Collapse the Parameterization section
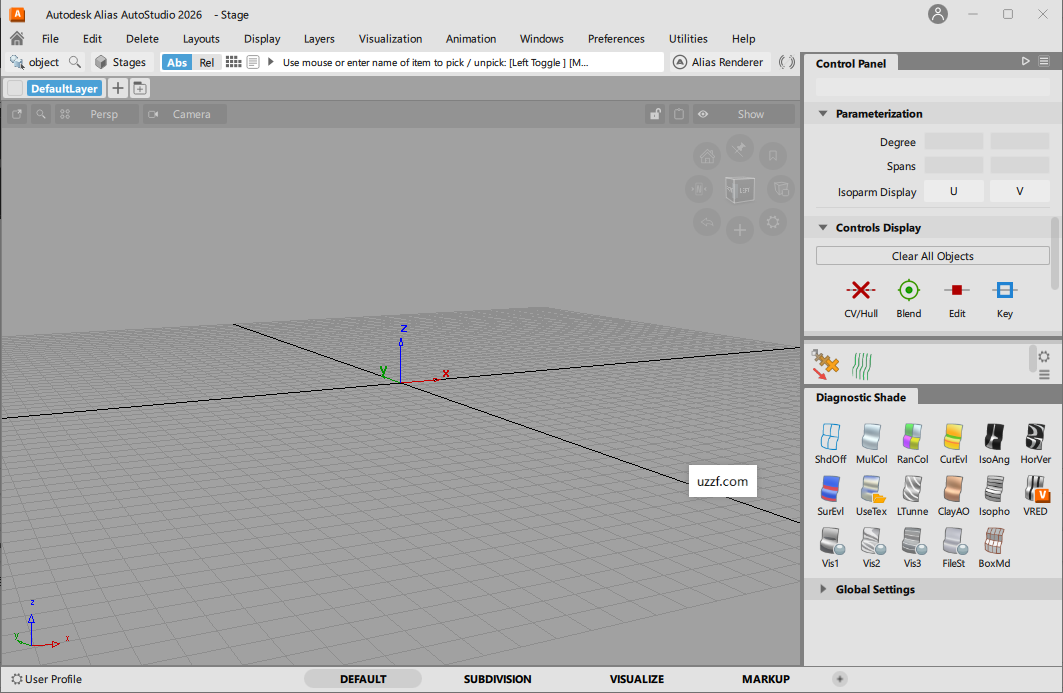 pyautogui.click(x=822, y=114)
